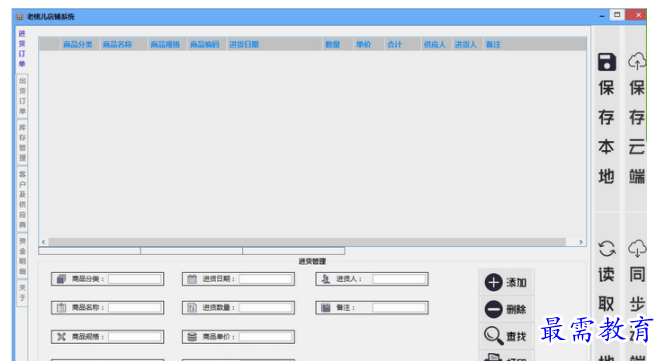662x361 pixels.
Task: Open the 资金明细 side tab
Action: [22, 256]
